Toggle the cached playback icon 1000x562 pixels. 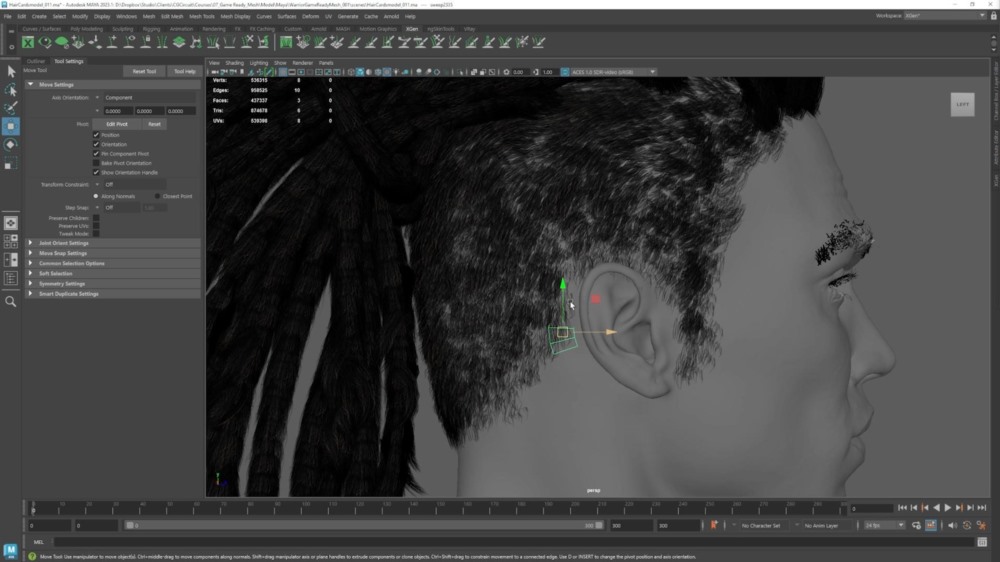click(931, 525)
